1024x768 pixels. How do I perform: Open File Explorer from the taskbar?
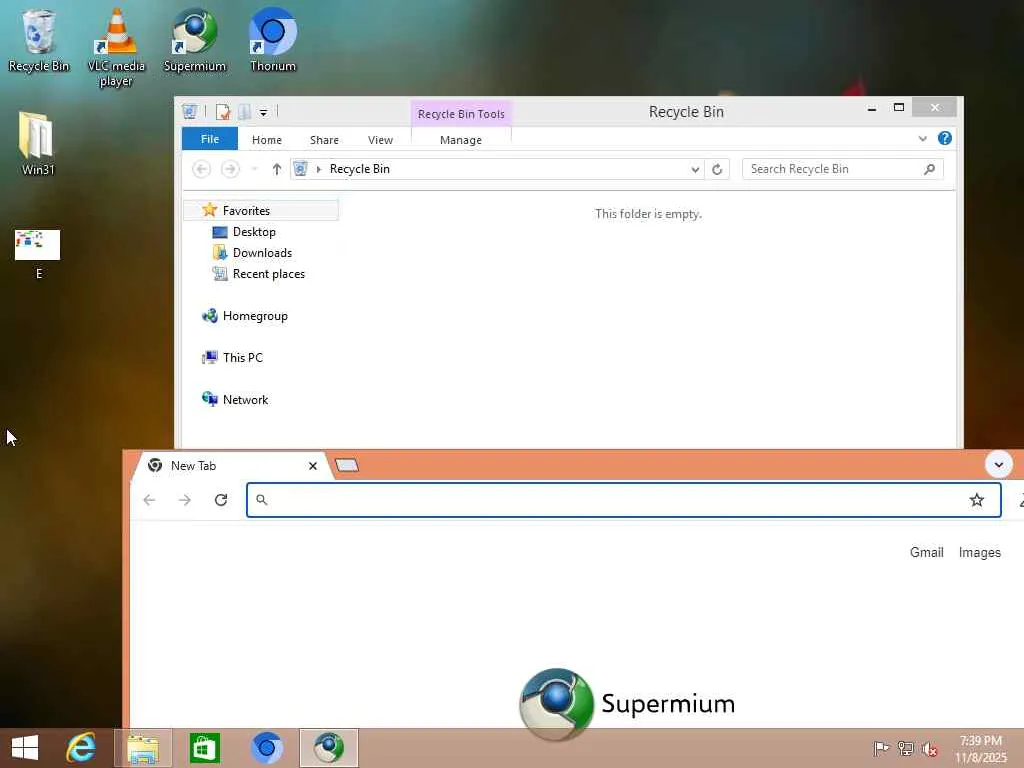(x=142, y=748)
